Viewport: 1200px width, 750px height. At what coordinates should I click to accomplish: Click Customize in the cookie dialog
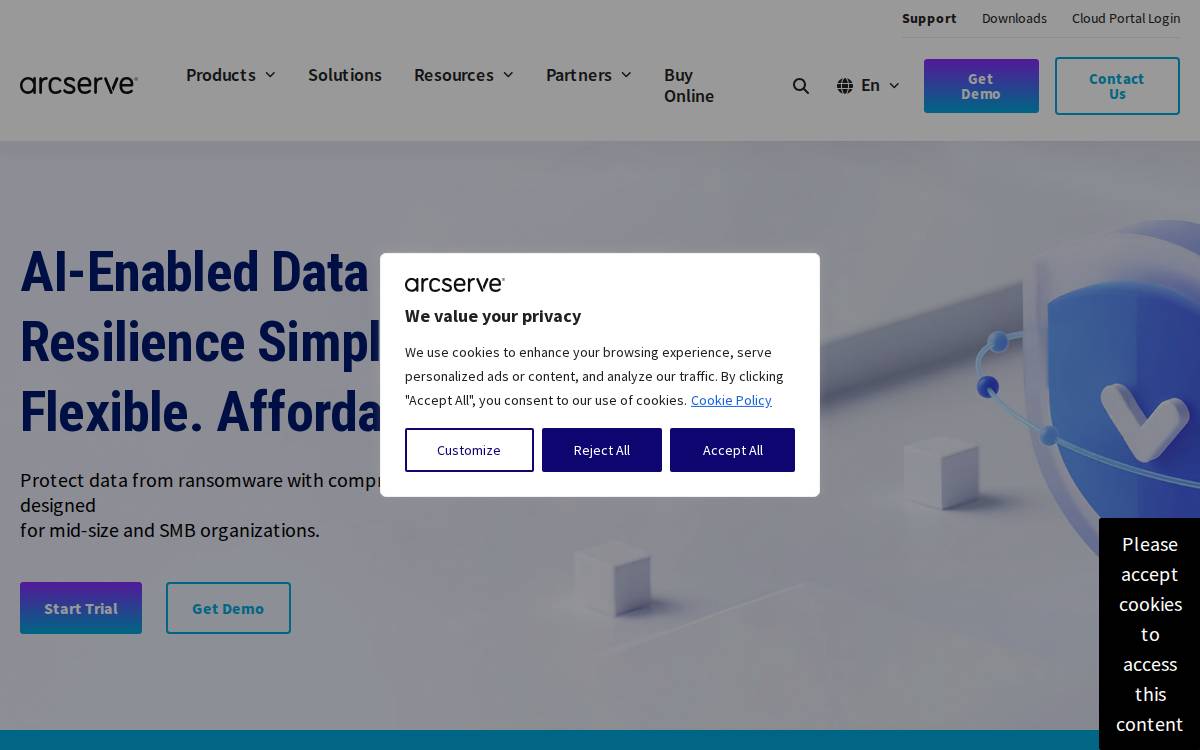tap(469, 450)
